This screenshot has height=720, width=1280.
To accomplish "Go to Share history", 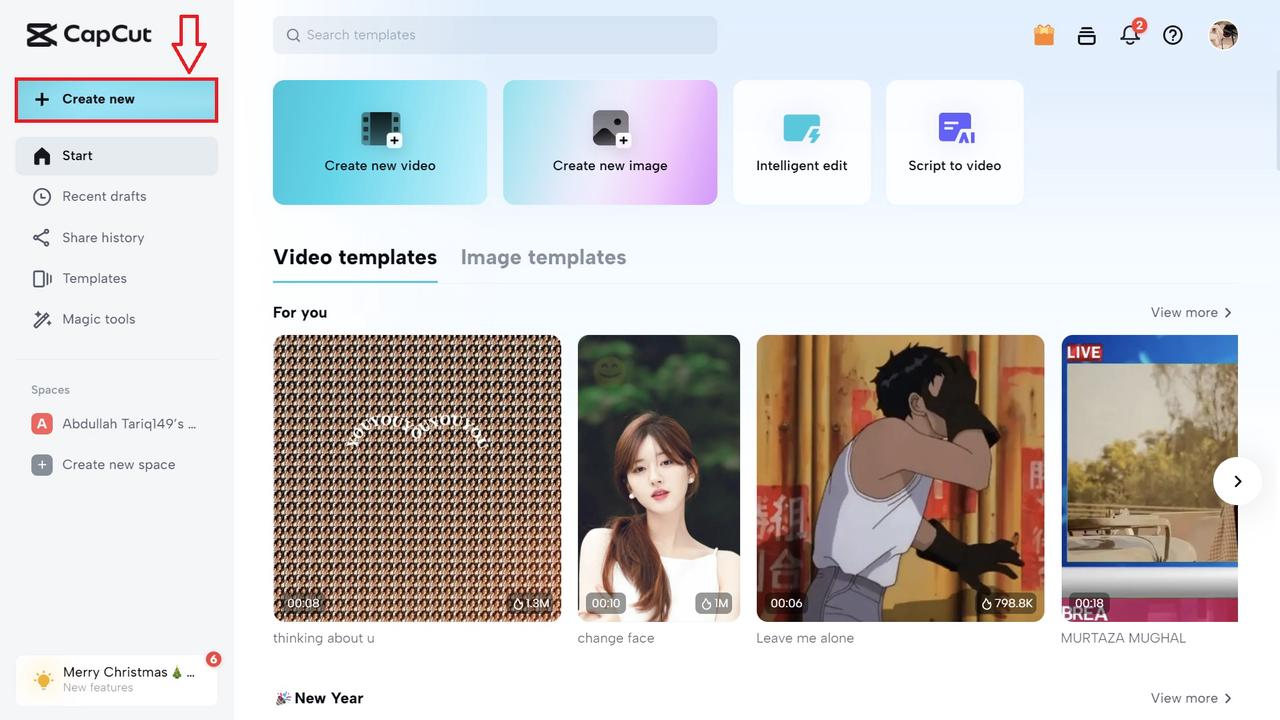I will (116, 238).
